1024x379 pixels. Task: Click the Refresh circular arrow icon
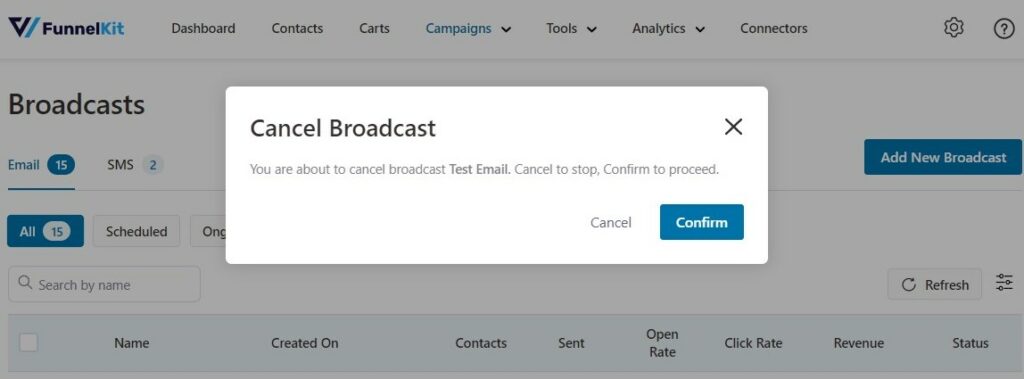pyautogui.click(x=908, y=285)
